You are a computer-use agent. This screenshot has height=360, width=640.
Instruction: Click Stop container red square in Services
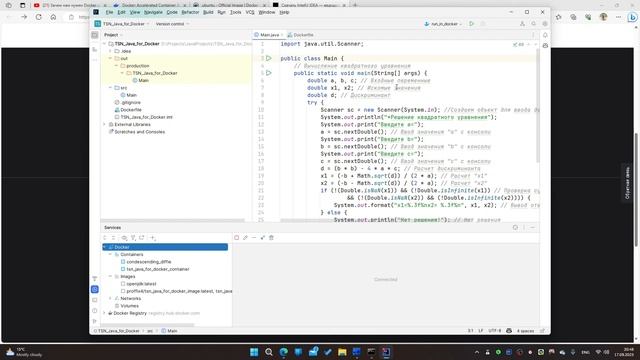pyautogui.click(x=237, y=238)
